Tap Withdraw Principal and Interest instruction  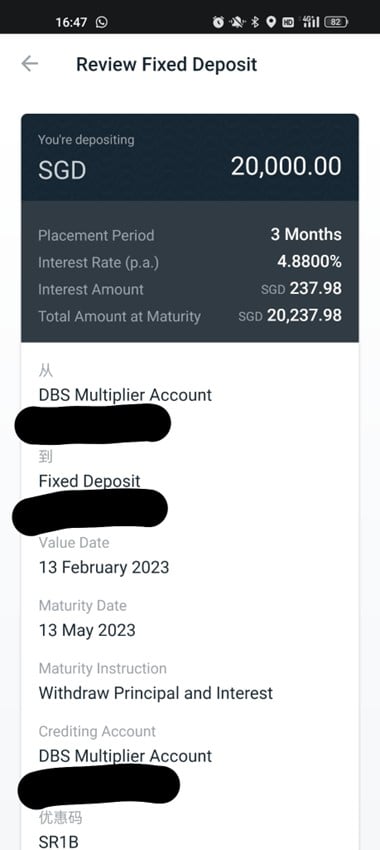pos(156,693)
